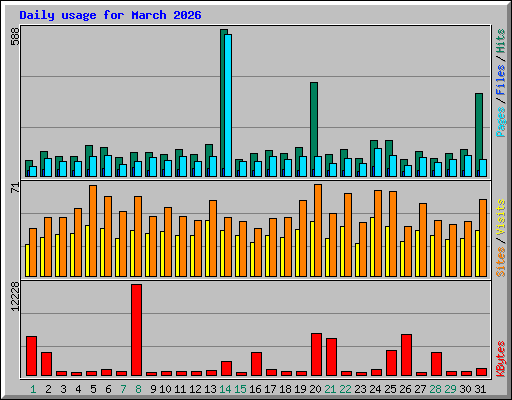512x400 pixels.
Task: Click the day 28 label on x-axis
Action: tap(435, 389)
